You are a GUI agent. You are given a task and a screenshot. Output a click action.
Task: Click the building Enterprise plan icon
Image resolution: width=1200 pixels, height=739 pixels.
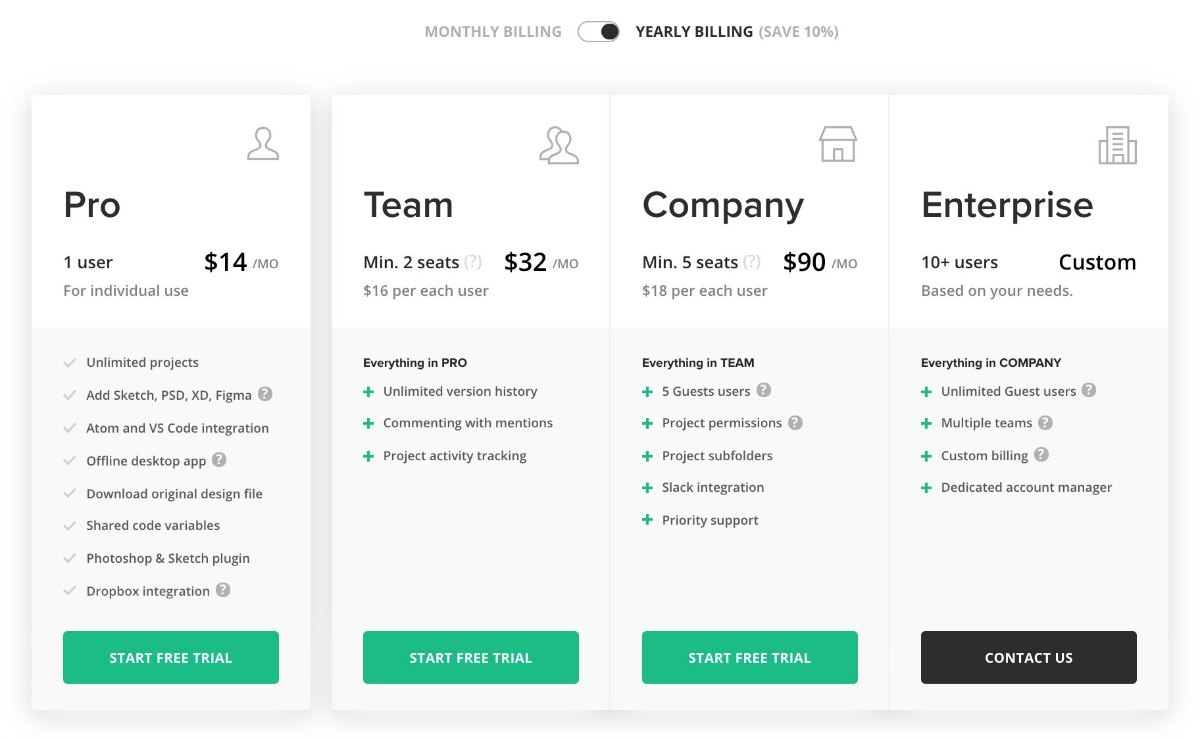[1117, 145]
